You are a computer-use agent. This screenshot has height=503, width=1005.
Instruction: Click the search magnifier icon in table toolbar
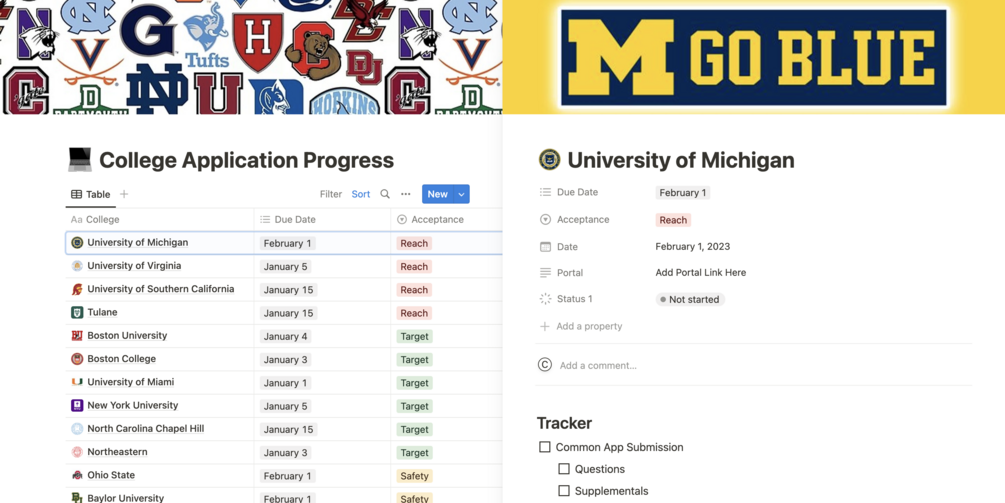[x=385, y=194]
